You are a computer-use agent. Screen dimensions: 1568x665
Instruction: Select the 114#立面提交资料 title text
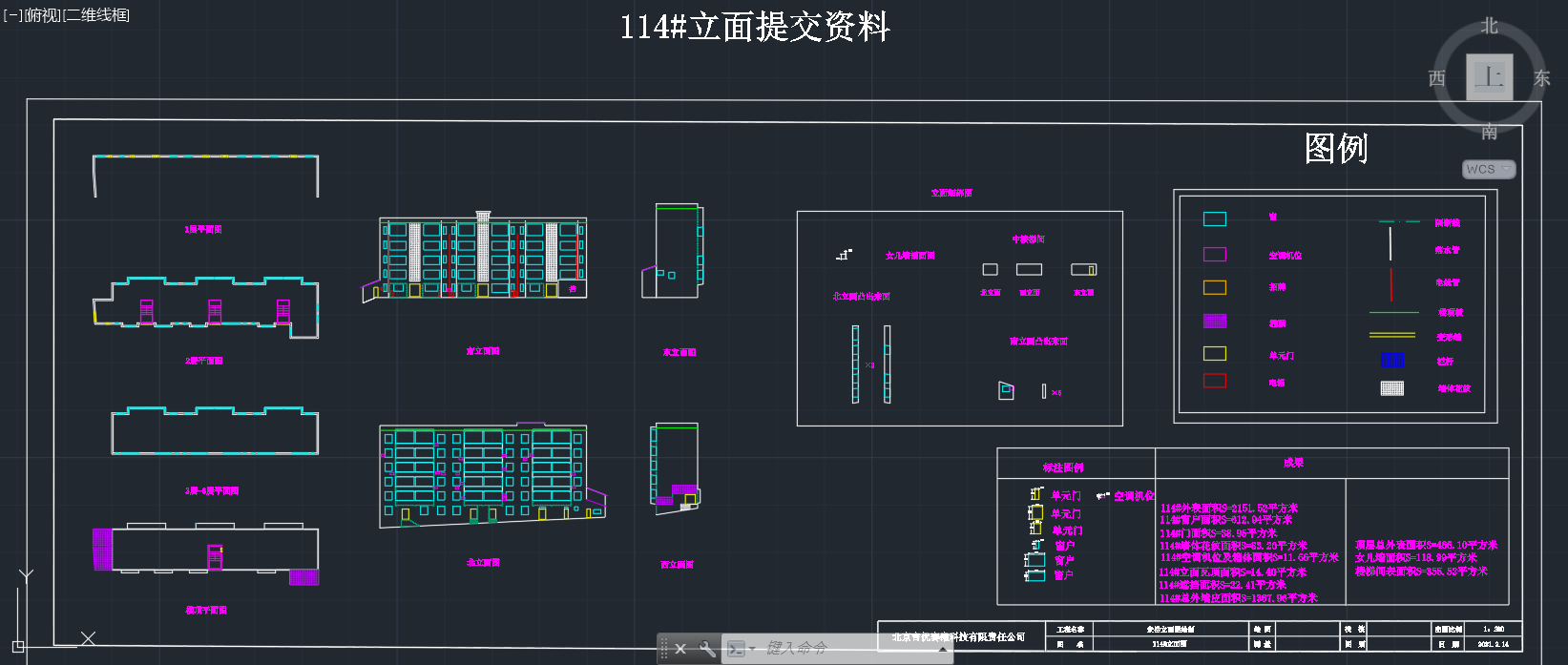754,27
